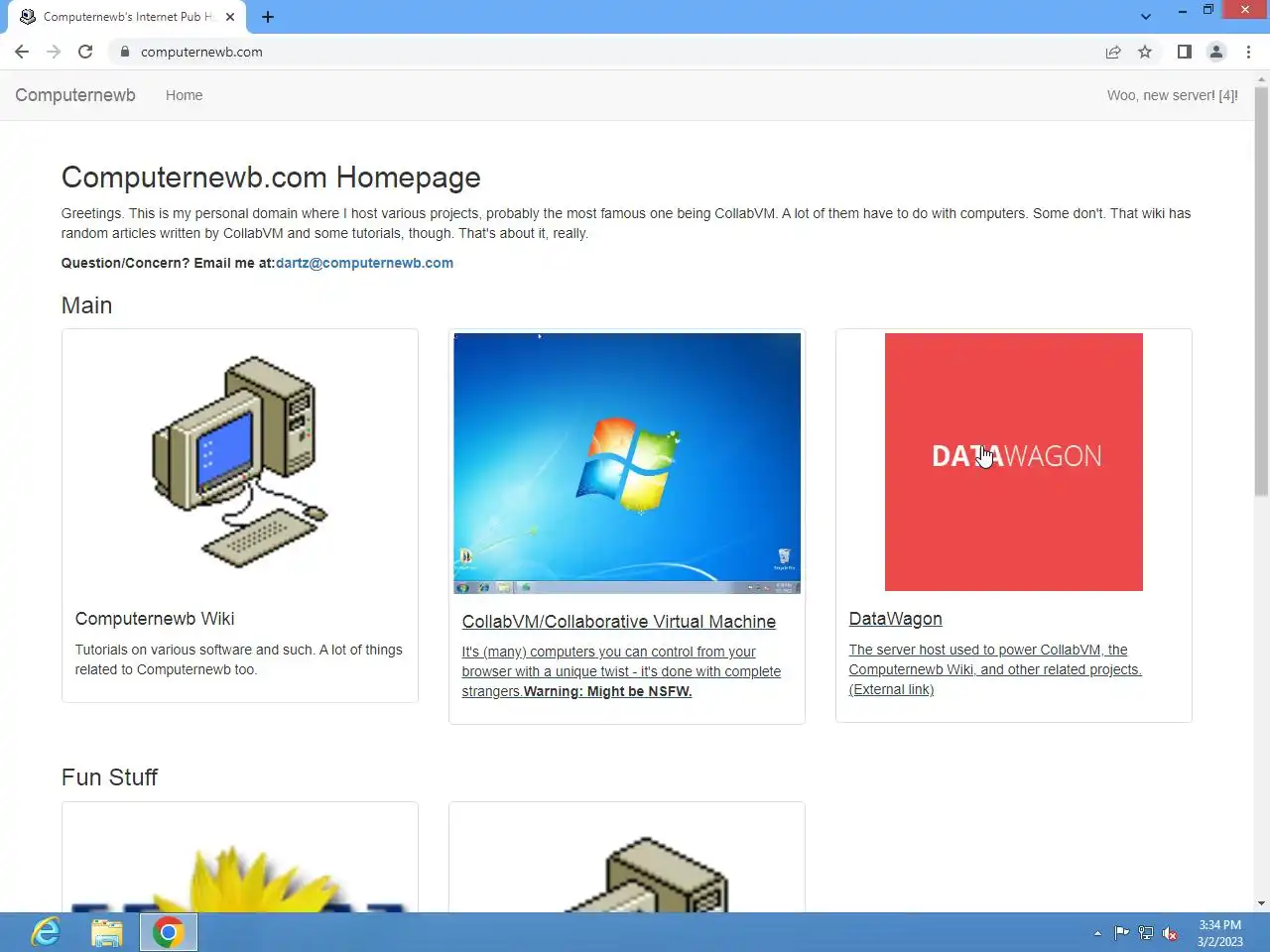This screenshot has width=1270, height=952.
Task: Click the Computernewb brand in navbar
Action: click(x=75, y=95)
